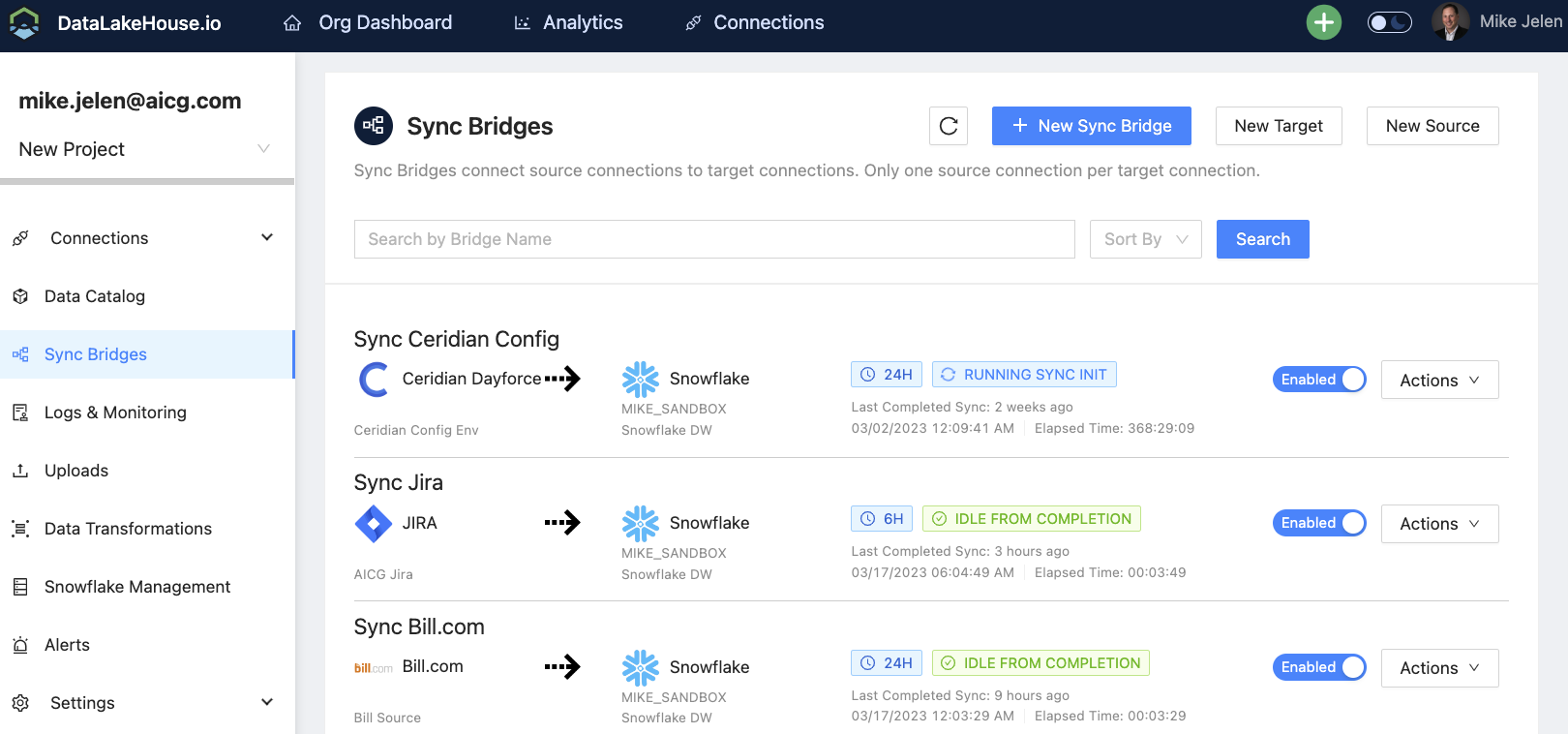The image size is (1568, 734).
Task: Expand the New Project selector
Action: click(x=145, y=149)
